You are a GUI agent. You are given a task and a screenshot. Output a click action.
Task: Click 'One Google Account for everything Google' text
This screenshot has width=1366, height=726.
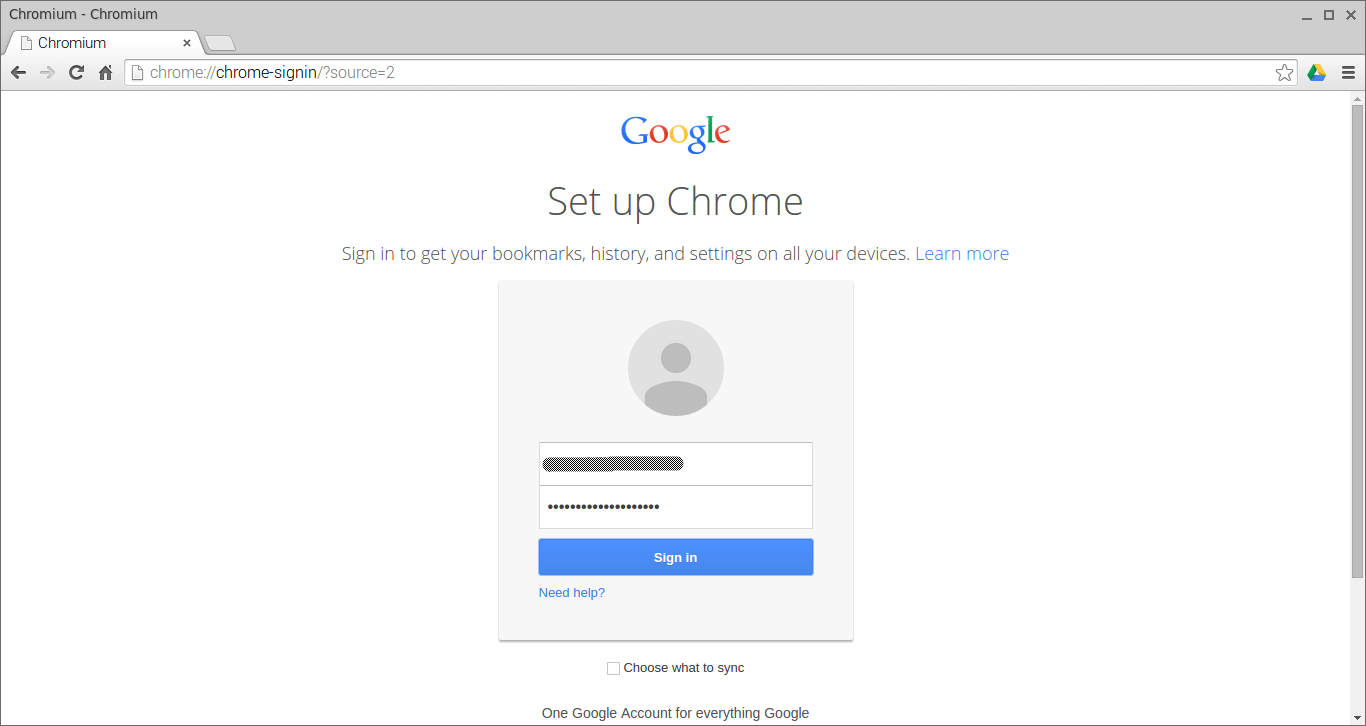click(676, 713)
